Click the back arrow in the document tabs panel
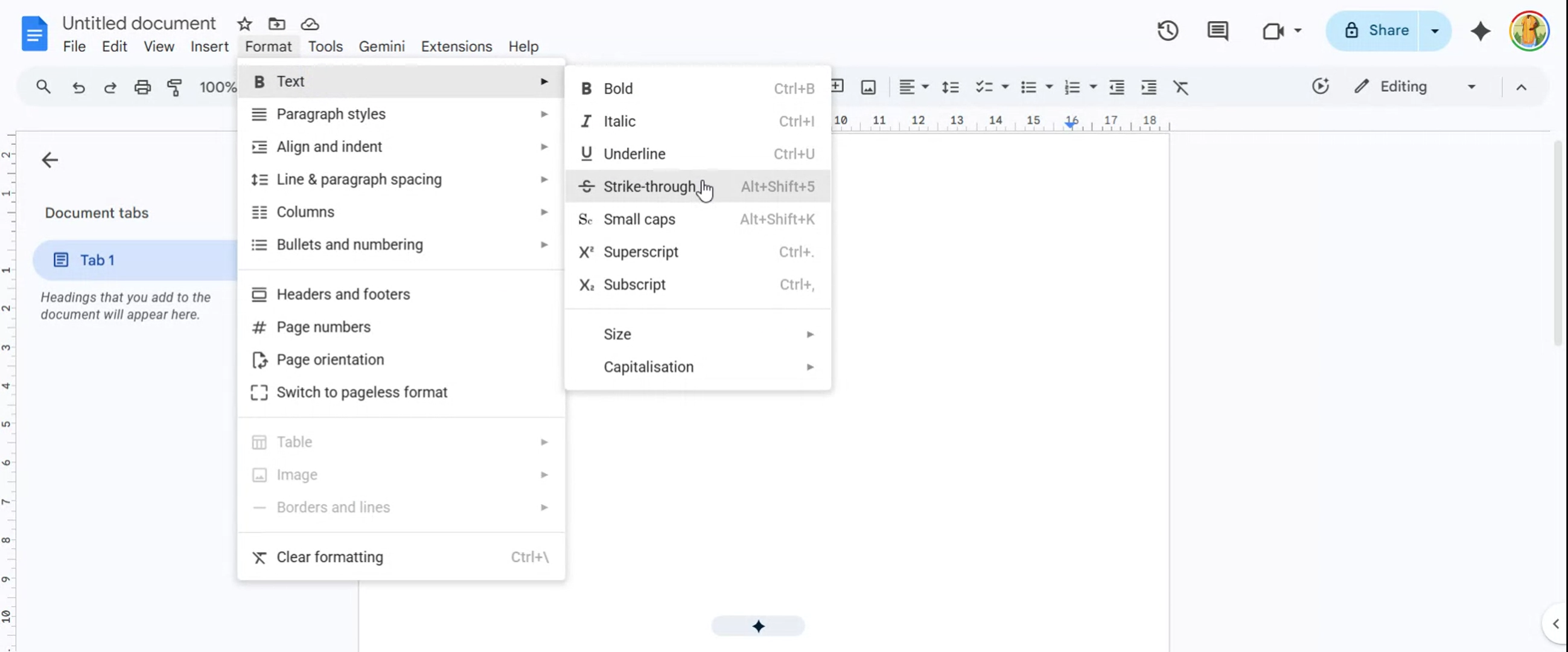Screen dimensions: 1568x652 click(x=49, y=160)
